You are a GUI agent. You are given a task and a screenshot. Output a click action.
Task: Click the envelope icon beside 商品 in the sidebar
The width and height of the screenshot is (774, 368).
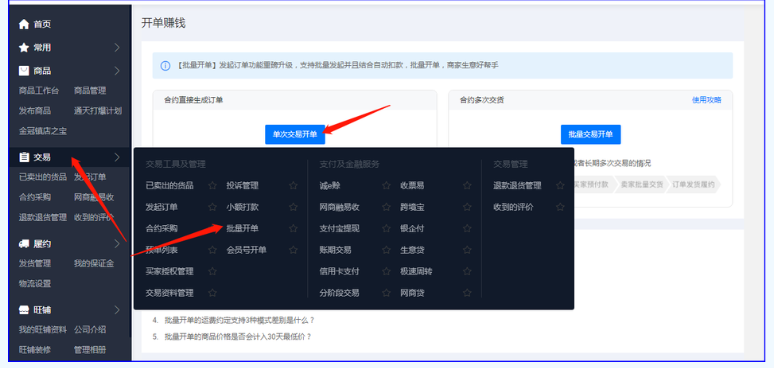tap(24, 71)
